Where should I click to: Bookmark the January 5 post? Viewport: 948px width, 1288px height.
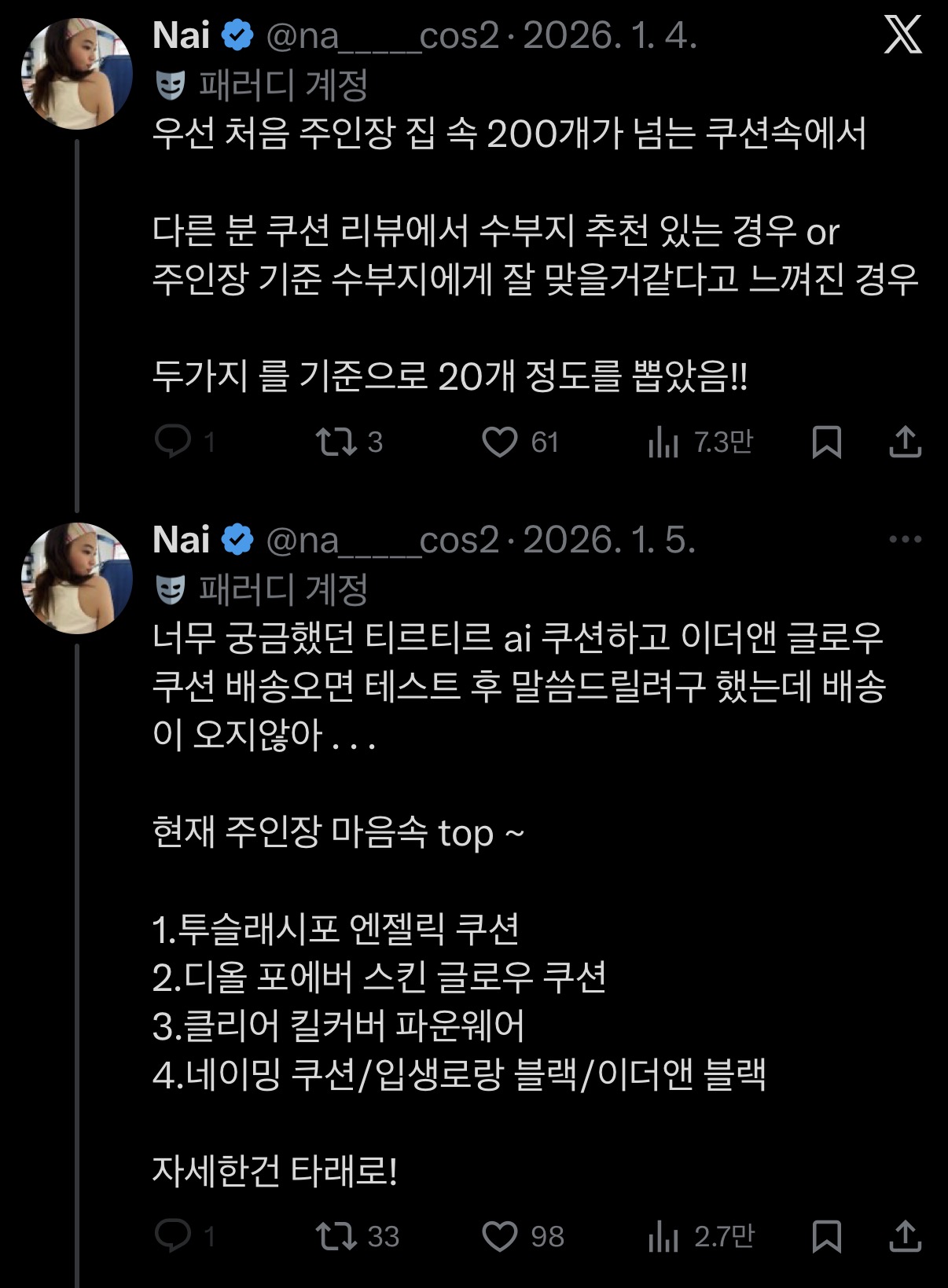(x=826, y=1236)
